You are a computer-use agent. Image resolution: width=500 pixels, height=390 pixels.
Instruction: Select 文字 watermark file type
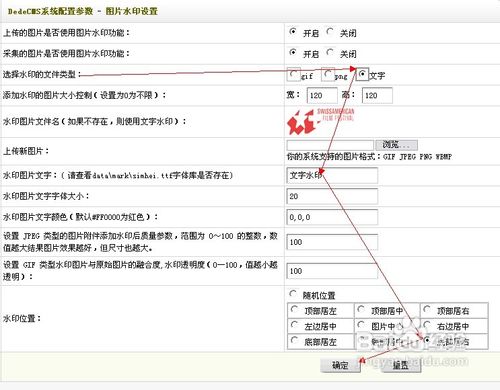[x=362, y=74]
